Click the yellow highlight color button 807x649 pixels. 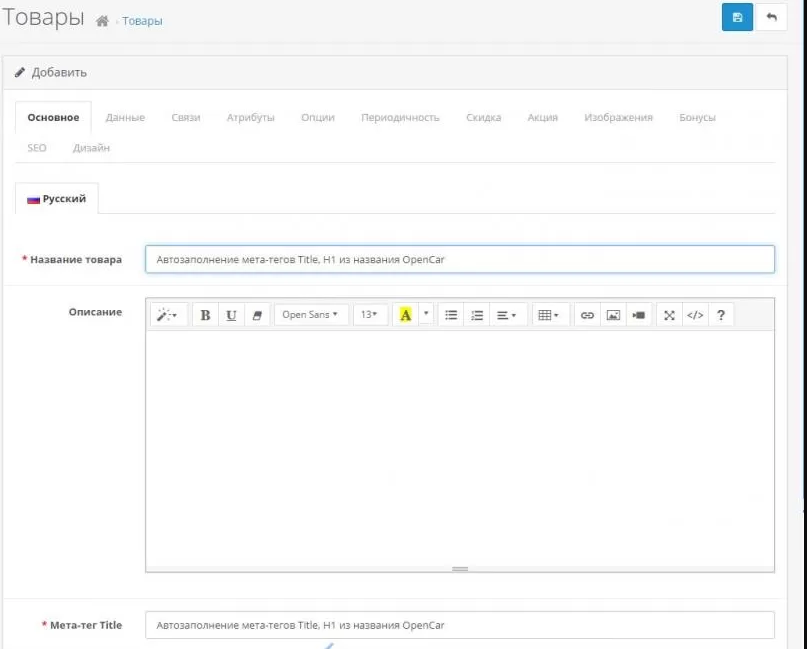tap(405, 315)
